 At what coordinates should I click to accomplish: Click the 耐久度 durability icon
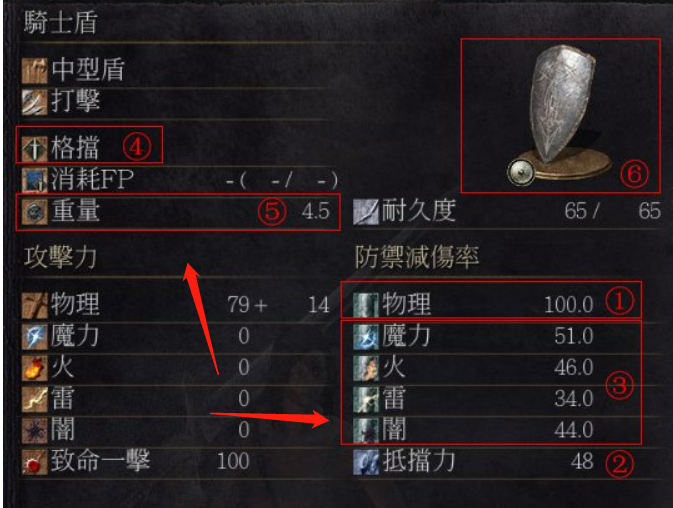[x=366, y=212]
